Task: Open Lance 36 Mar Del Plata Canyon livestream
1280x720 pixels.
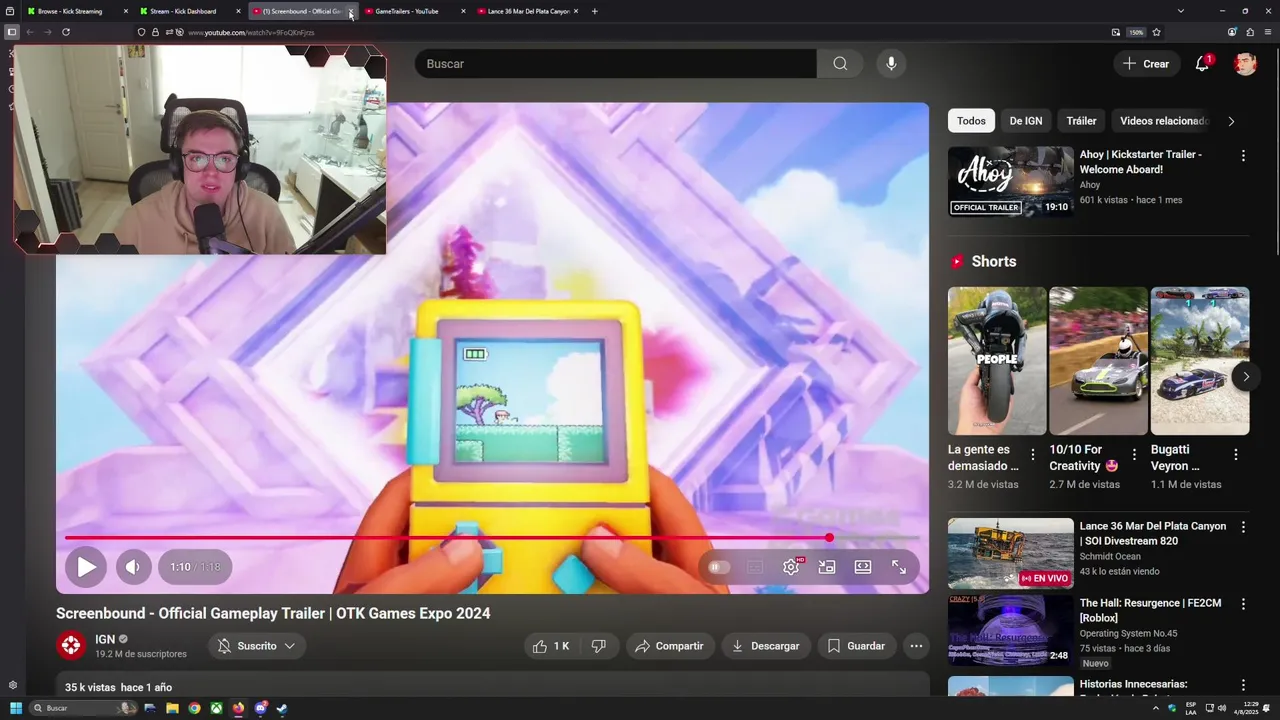Action: click(1011, 553)
